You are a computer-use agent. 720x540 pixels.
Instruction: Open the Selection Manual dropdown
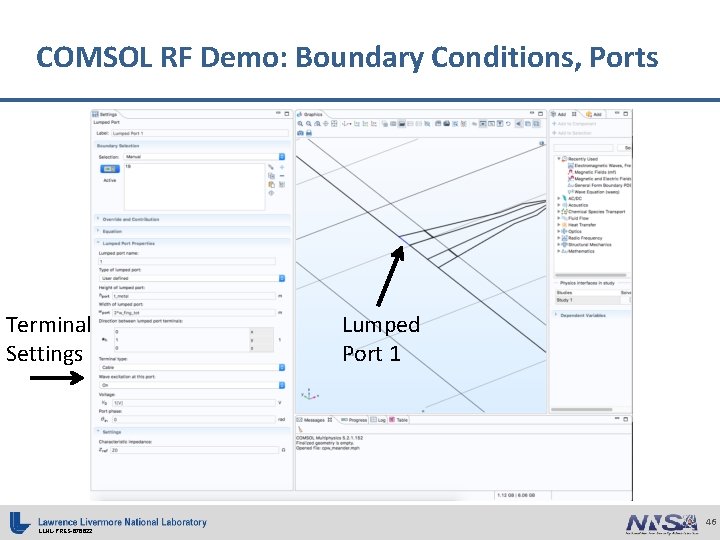205,157
